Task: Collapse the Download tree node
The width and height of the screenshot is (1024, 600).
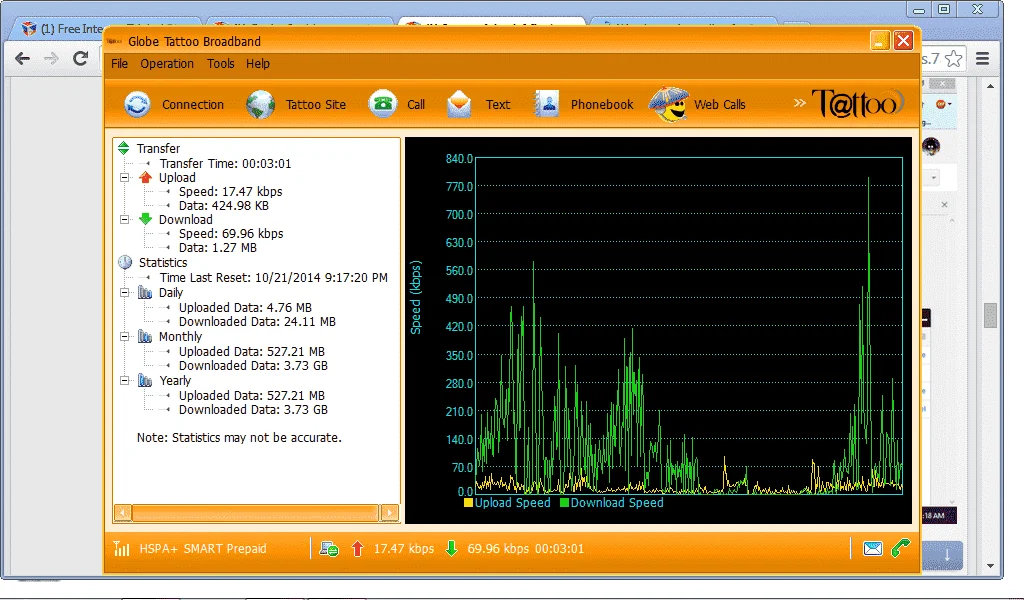Action: pos(124,219)
